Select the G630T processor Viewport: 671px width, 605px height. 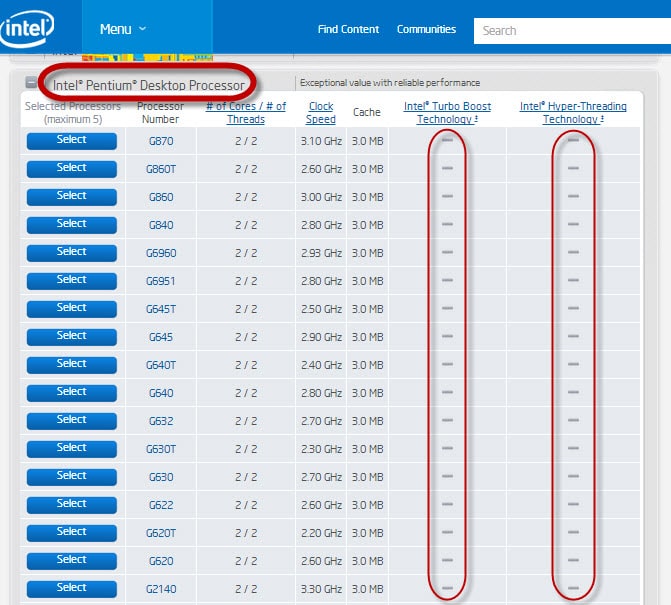click(72, 449)
